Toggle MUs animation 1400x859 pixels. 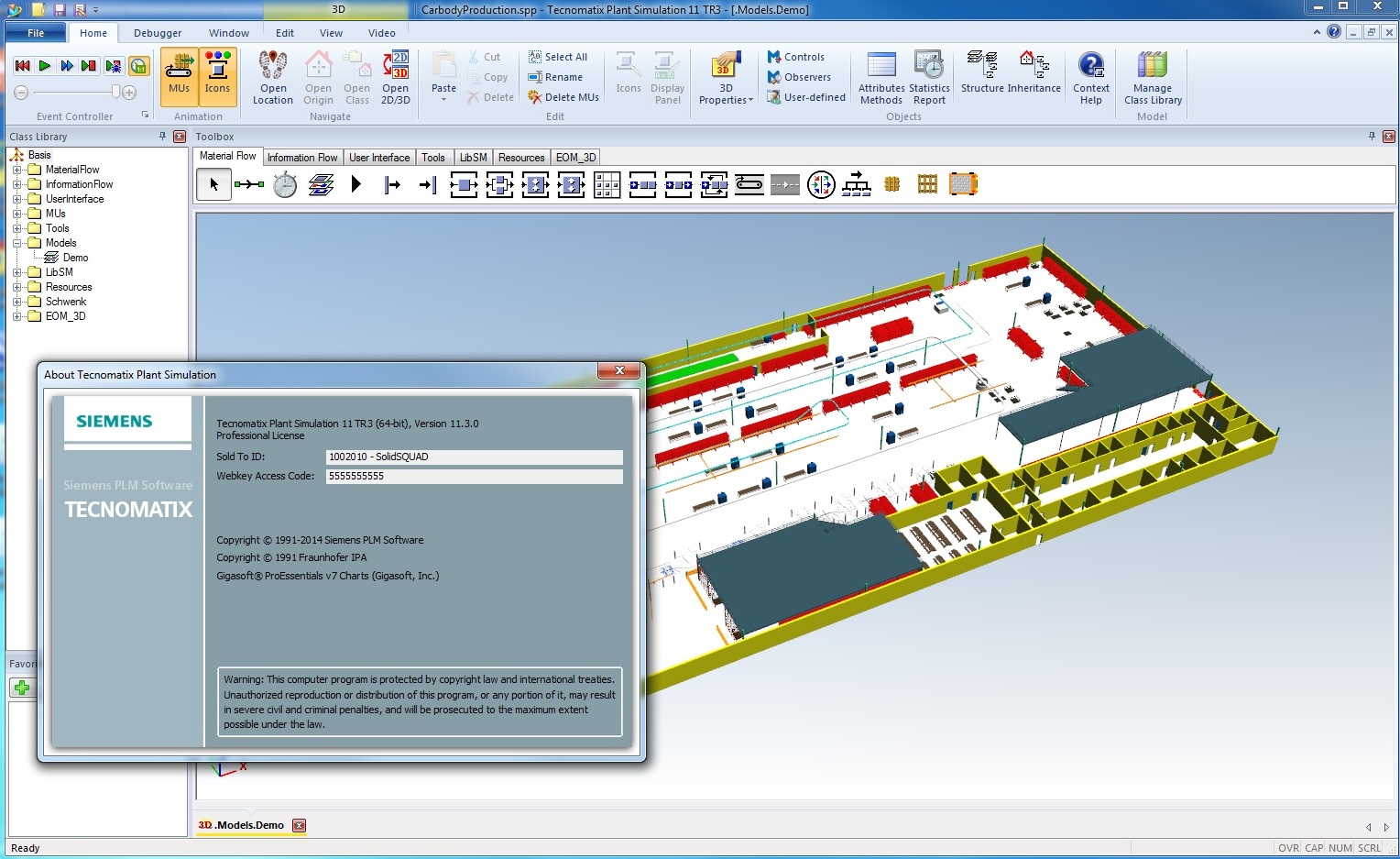(180, 75)
